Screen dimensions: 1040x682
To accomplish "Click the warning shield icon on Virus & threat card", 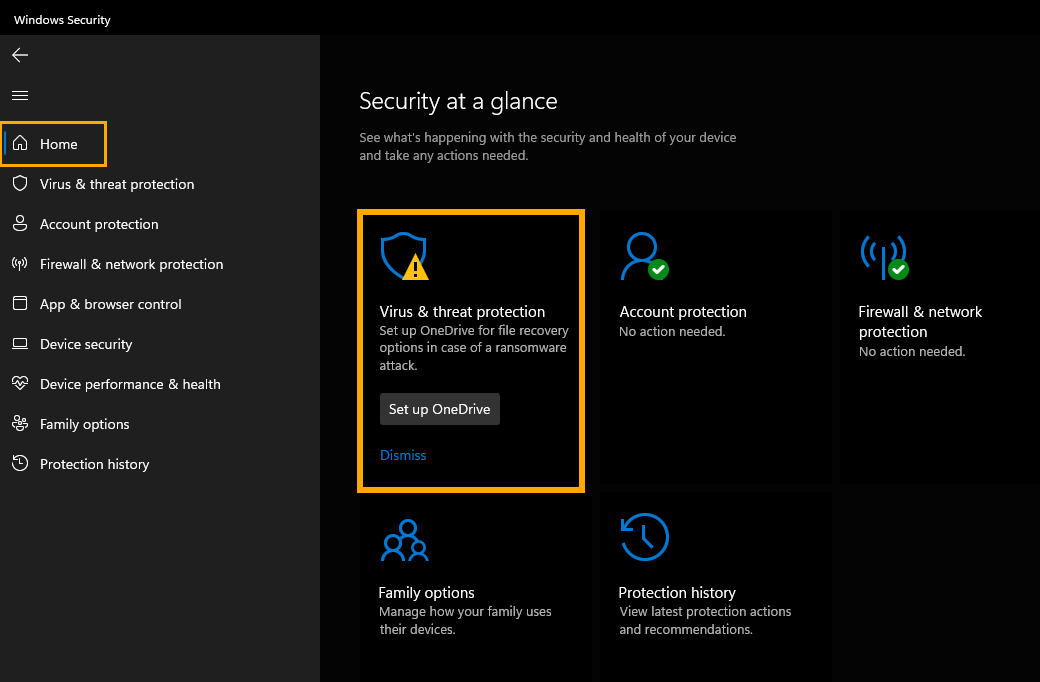I will click(405, 256).
